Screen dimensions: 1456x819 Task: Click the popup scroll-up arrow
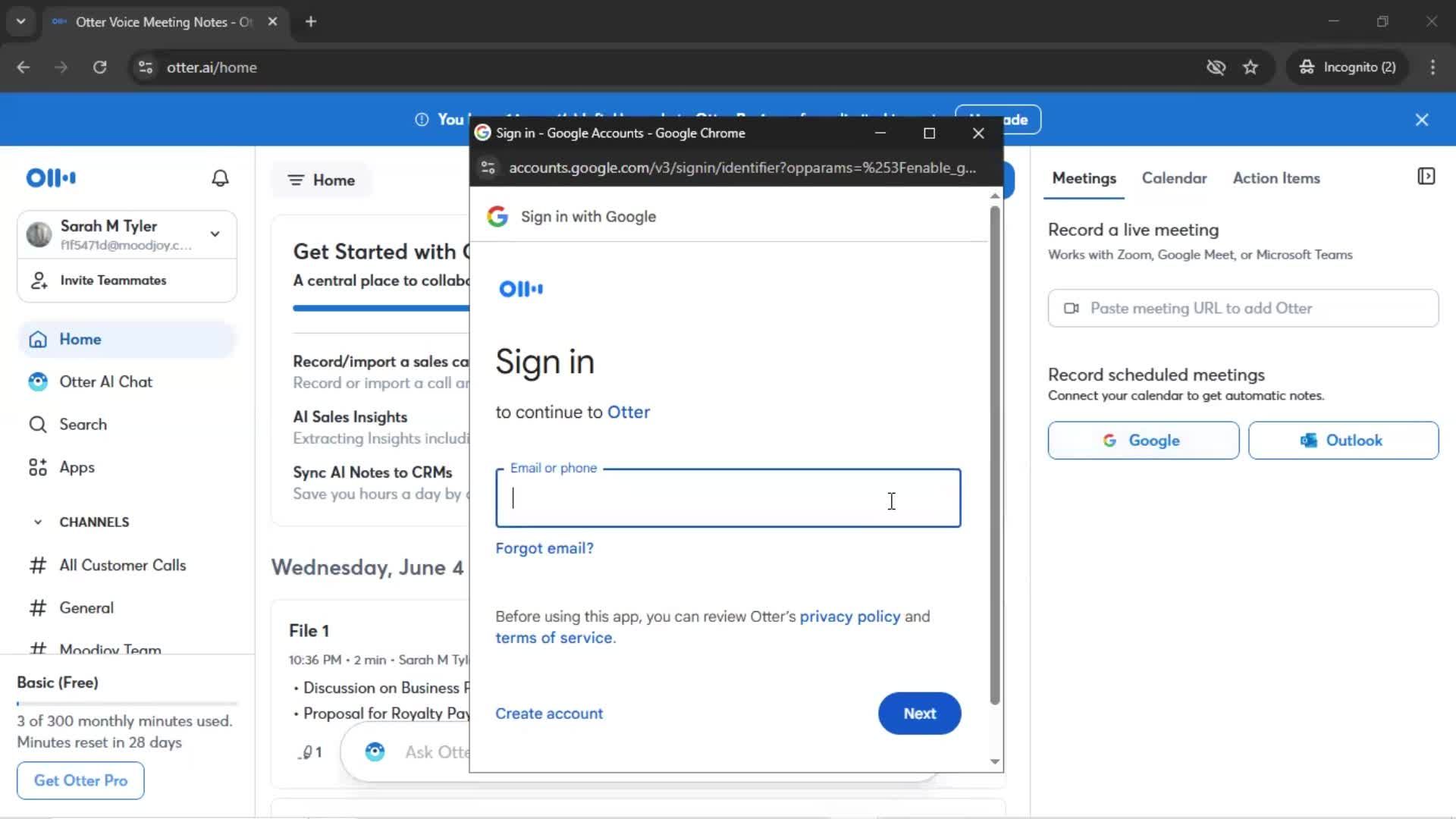(x=995, y=196)
